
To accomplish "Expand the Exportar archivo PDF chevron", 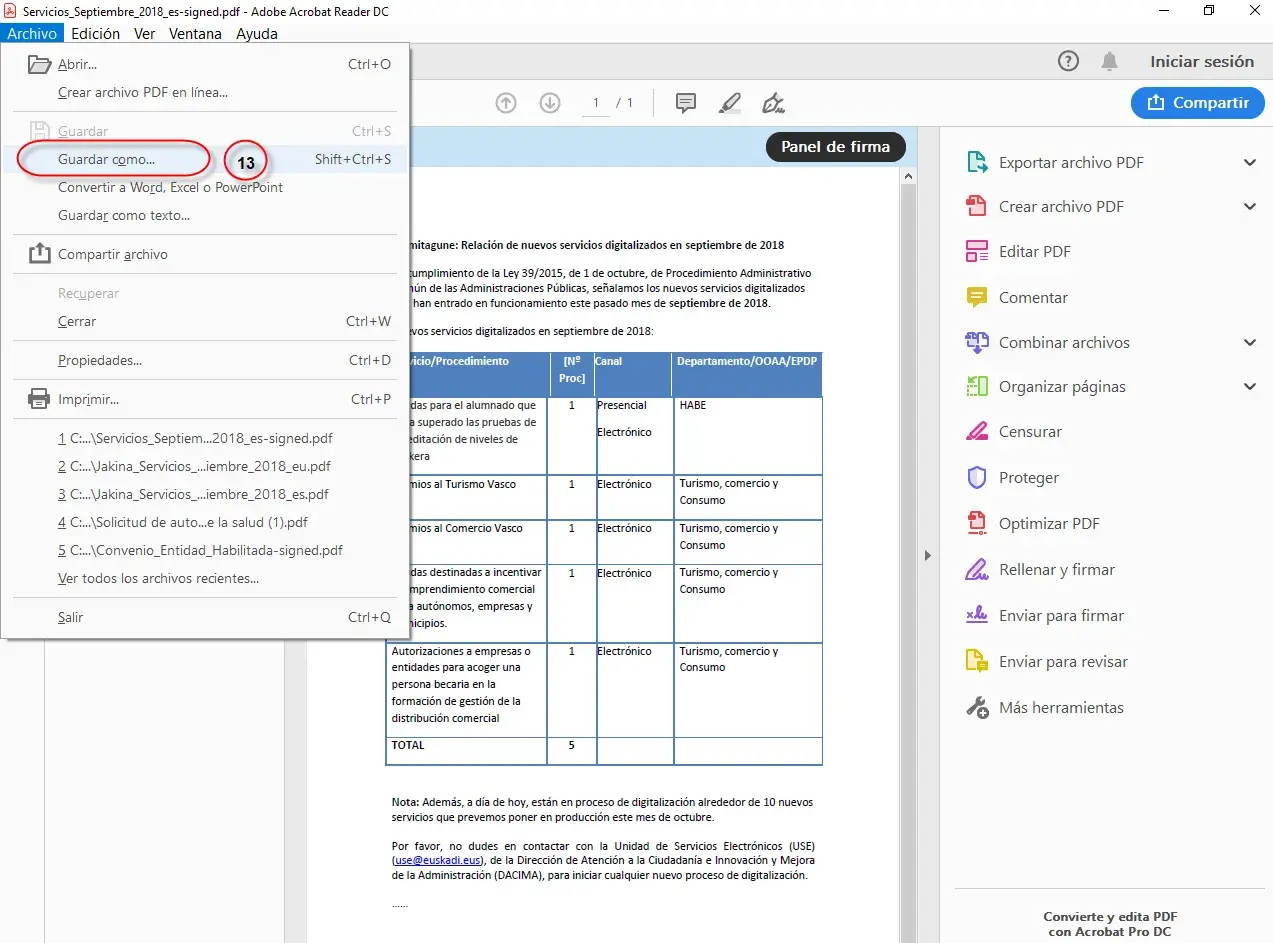I will coord(1249,163).
